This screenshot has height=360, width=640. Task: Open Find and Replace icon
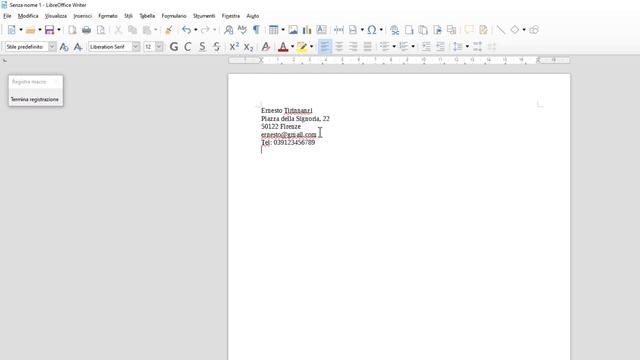(x=229, y=30)
